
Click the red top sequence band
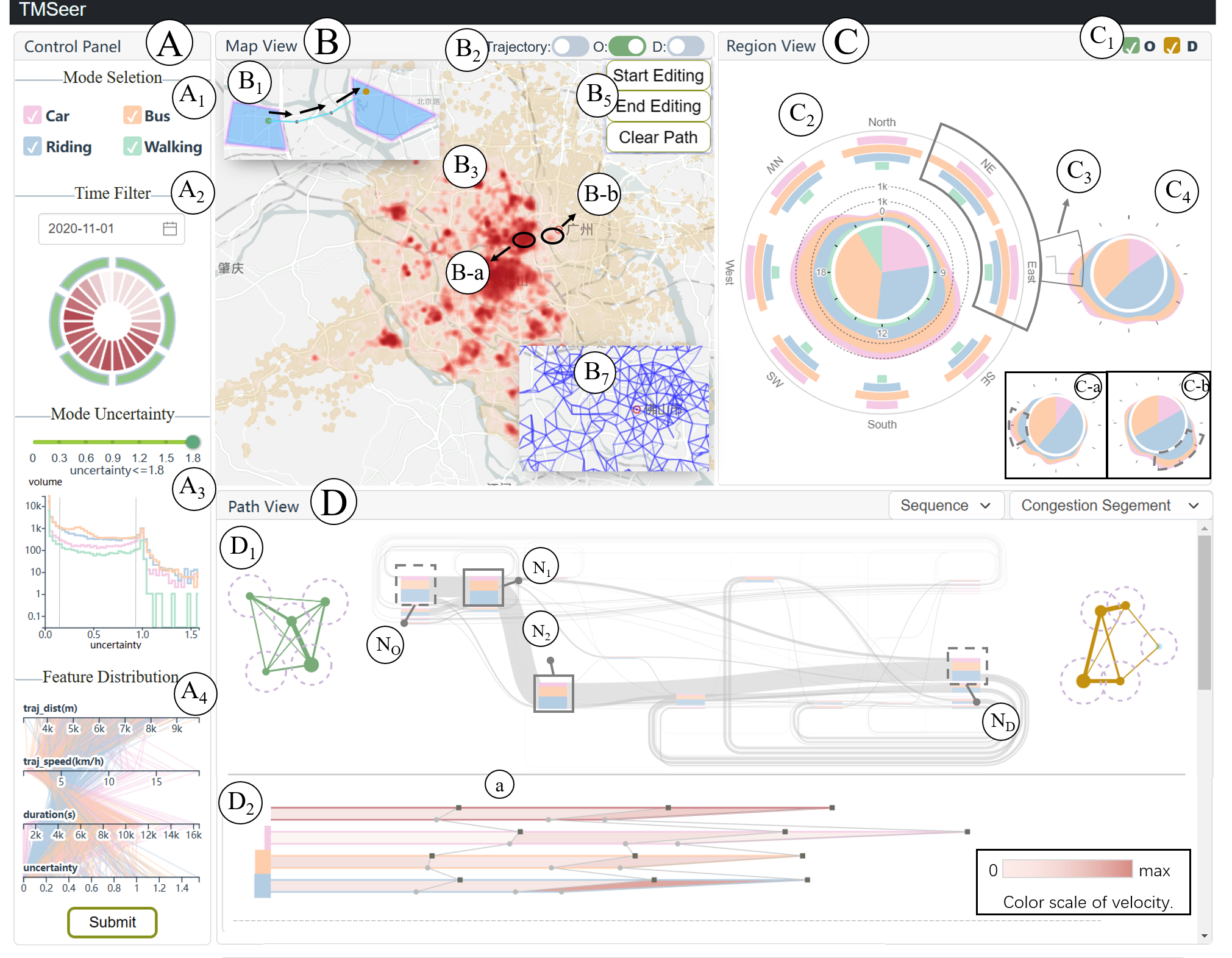point(552,813)
